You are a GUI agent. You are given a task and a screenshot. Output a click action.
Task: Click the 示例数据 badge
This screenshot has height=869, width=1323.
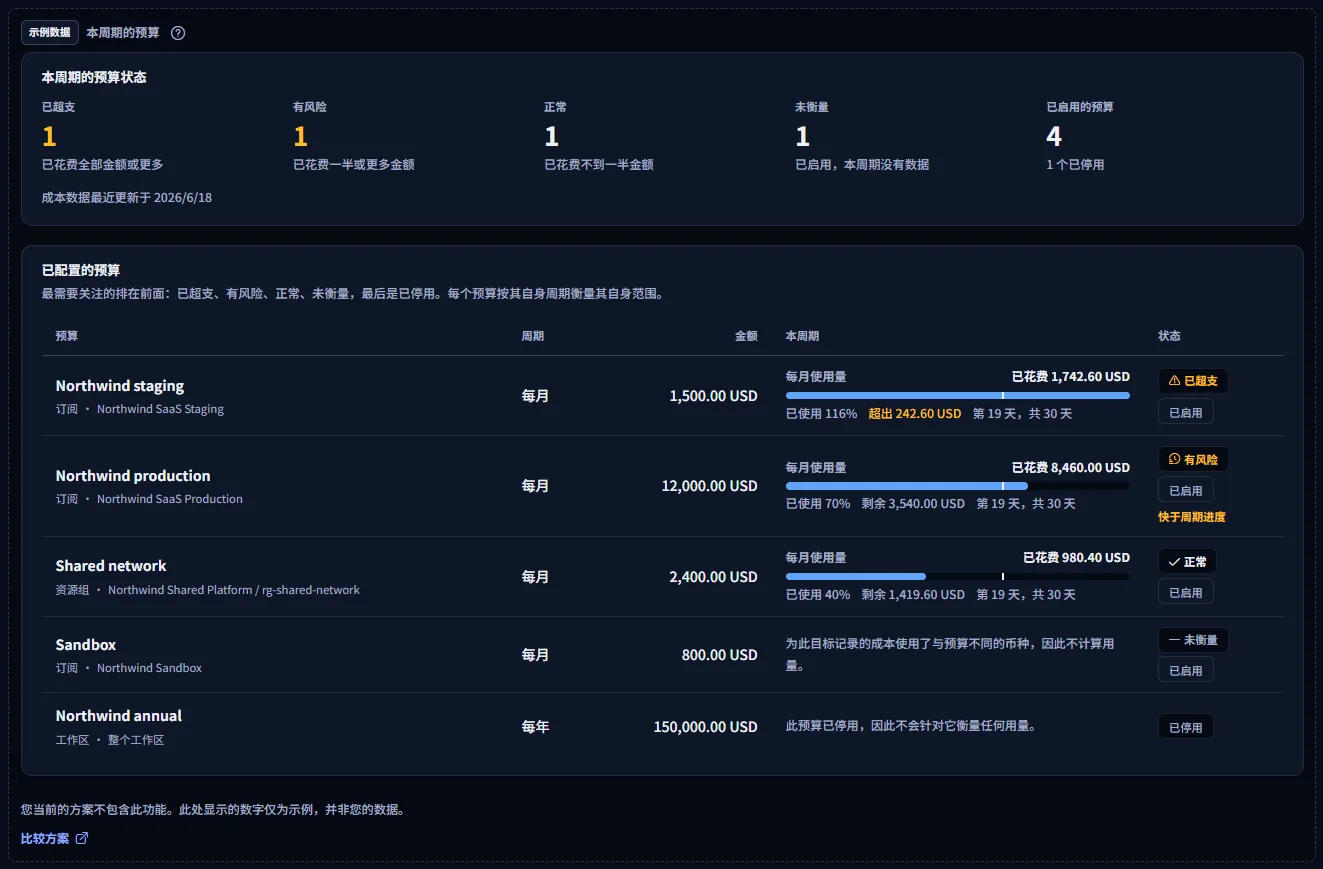coord(49,32)
